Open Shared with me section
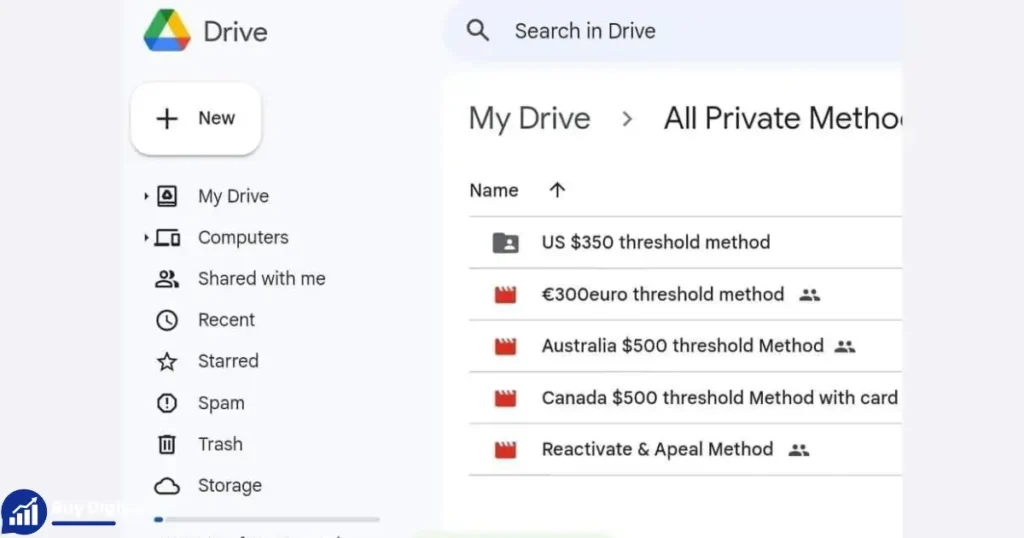The width and height of the screenshot is (1024, 538). 262,279
